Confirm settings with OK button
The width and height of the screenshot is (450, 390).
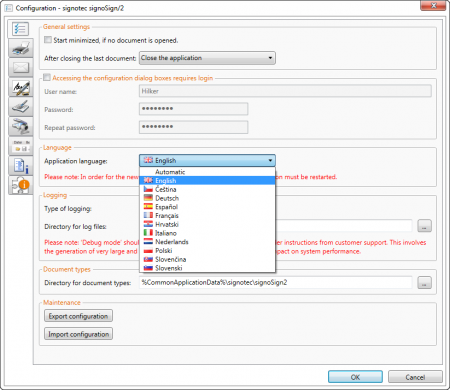coord(355,377)
